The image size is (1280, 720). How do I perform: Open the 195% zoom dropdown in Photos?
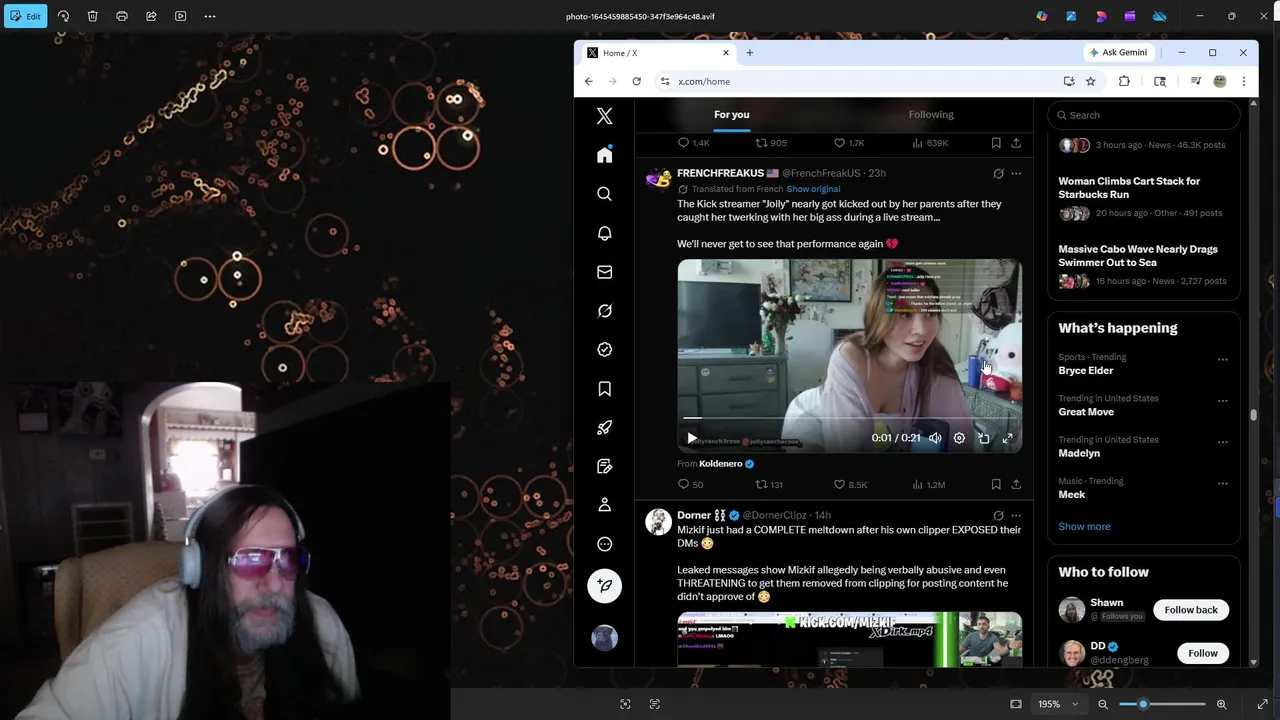click(x=1058, y=704)
